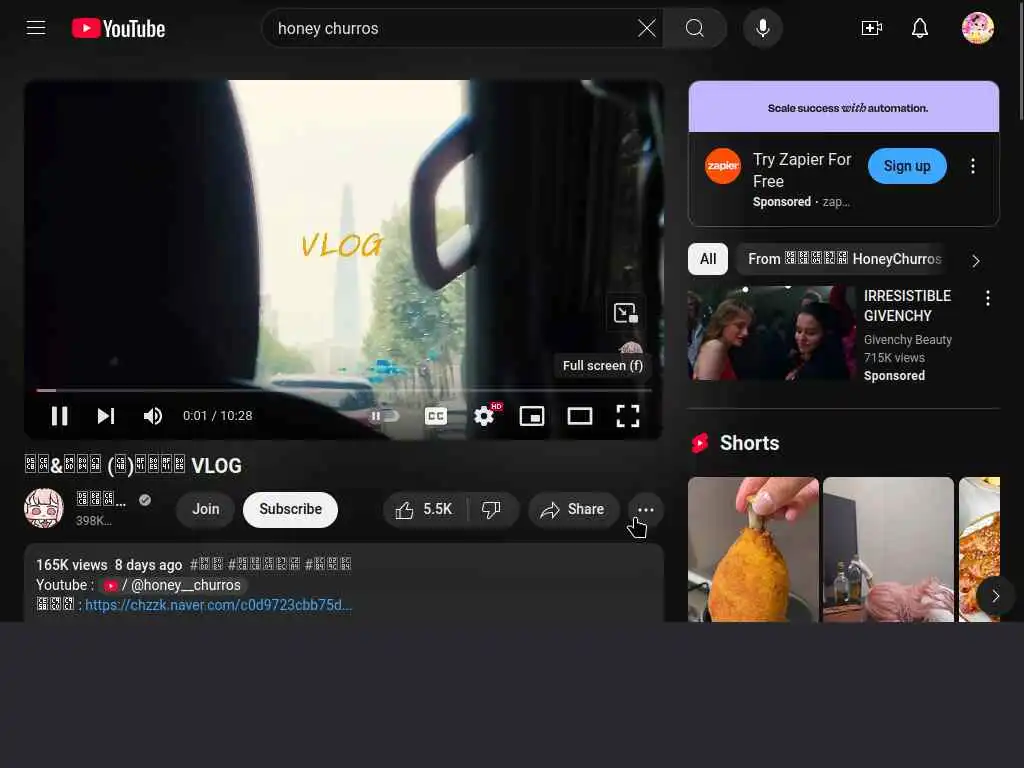Pause the video
This screenshot has width=1024, height=768.
59,416
